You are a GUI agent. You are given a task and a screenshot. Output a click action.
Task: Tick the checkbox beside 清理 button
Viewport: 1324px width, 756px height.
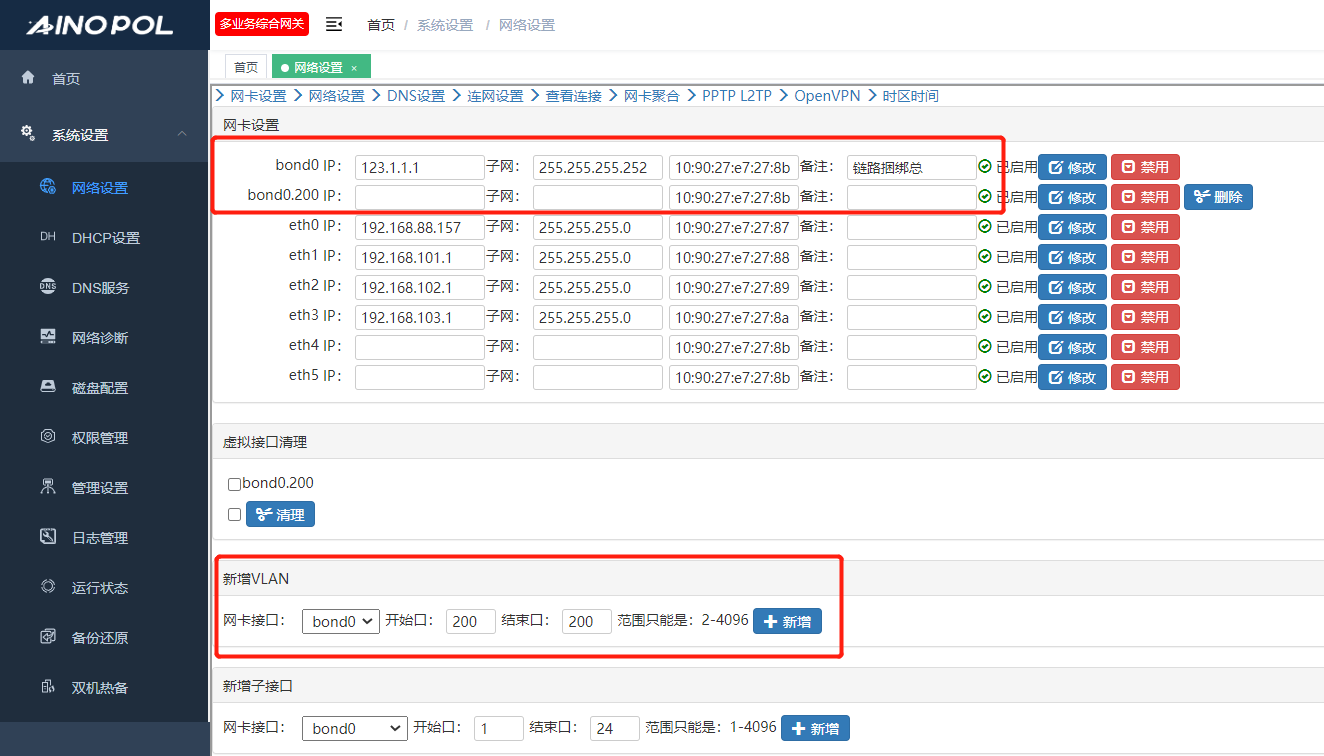[x=234, y=515]
